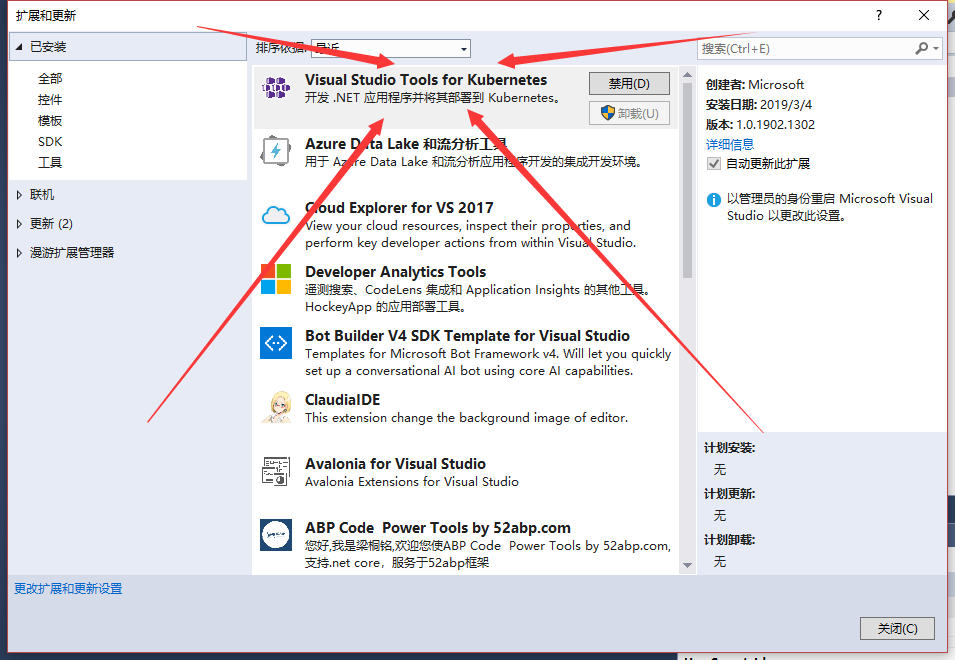
Task: Expand the 联机 tree node
Action: (x=19, y=195)
